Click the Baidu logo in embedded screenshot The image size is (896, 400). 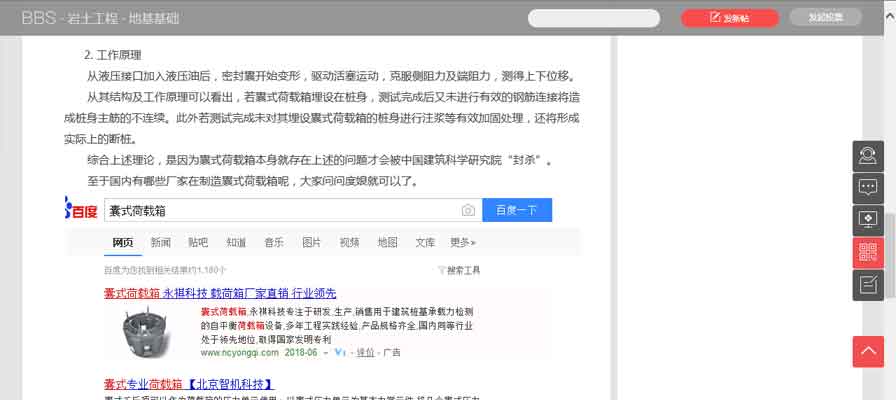82,210
